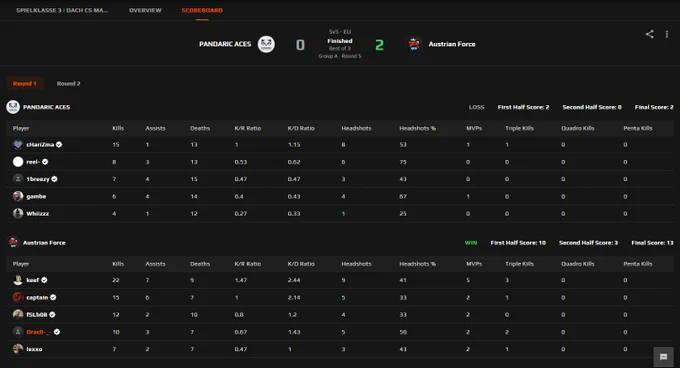Open player captain's profile name
Screen dimensions: 680x368
(37, 297)
